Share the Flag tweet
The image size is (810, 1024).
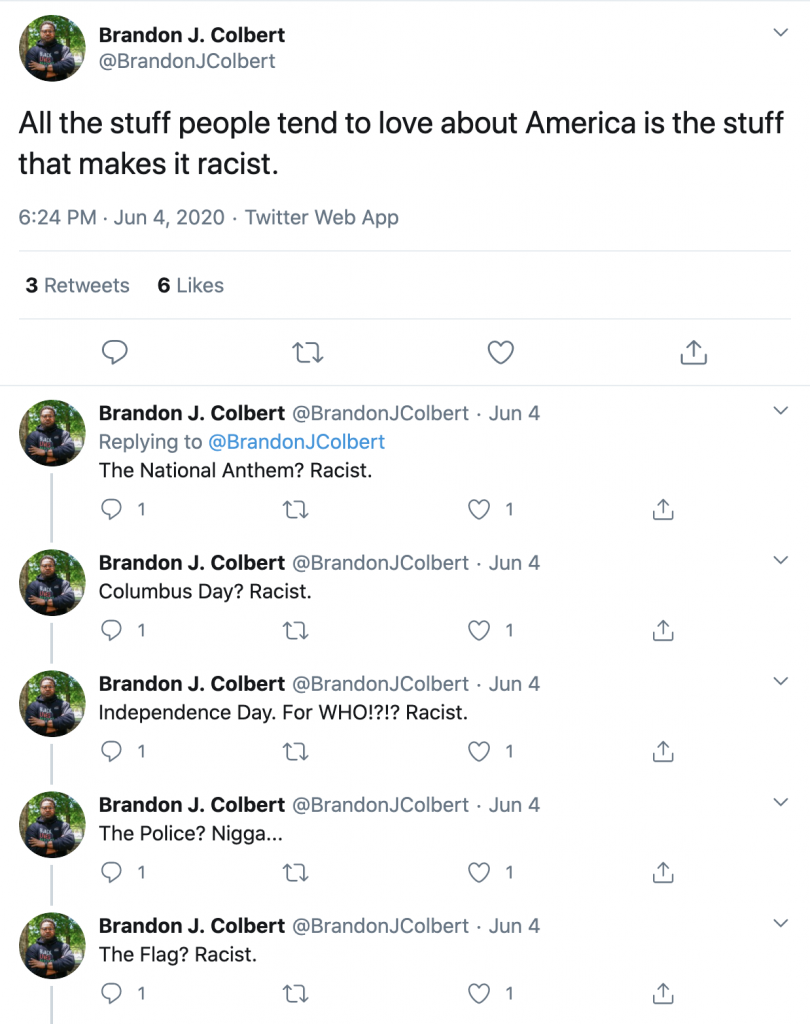662,993
